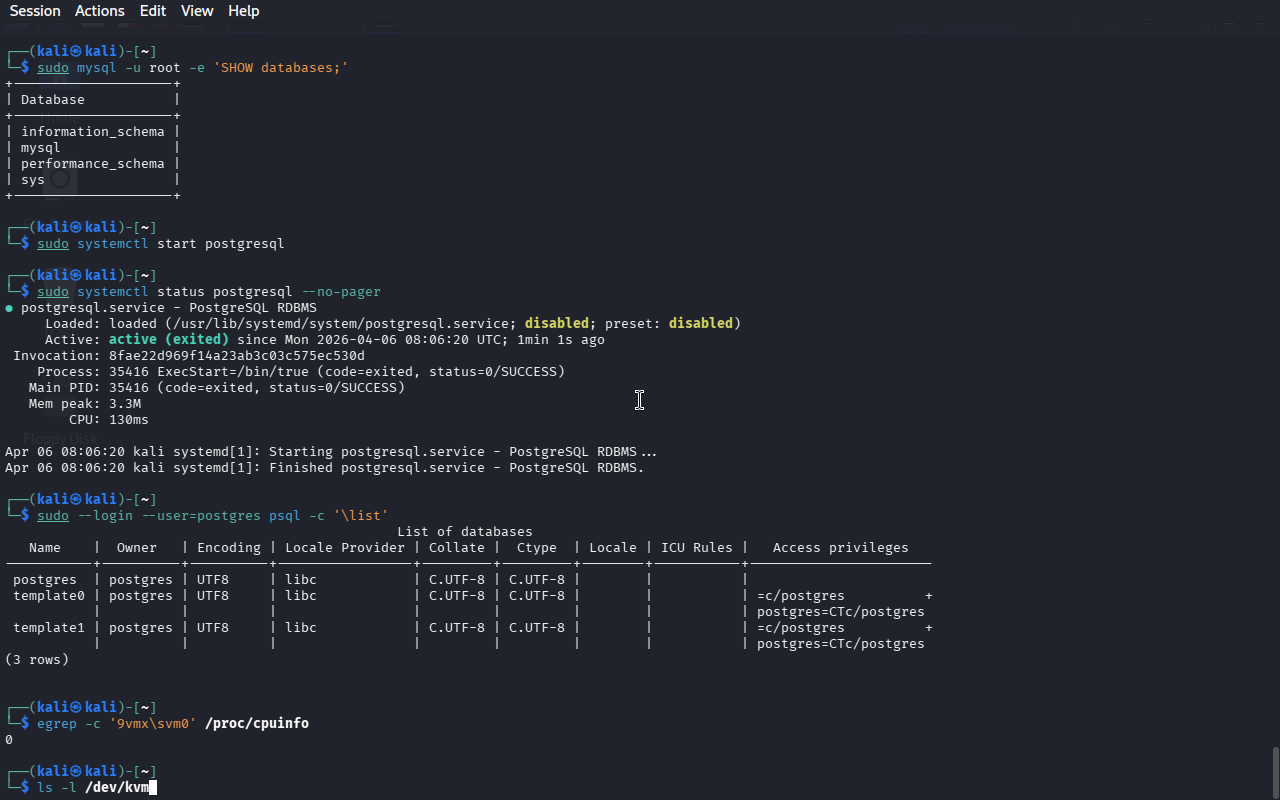This screenshot has height=800, width=1280.
Task: Click the /dev/kvm path in the last command
Action: (x=117, y=788)
